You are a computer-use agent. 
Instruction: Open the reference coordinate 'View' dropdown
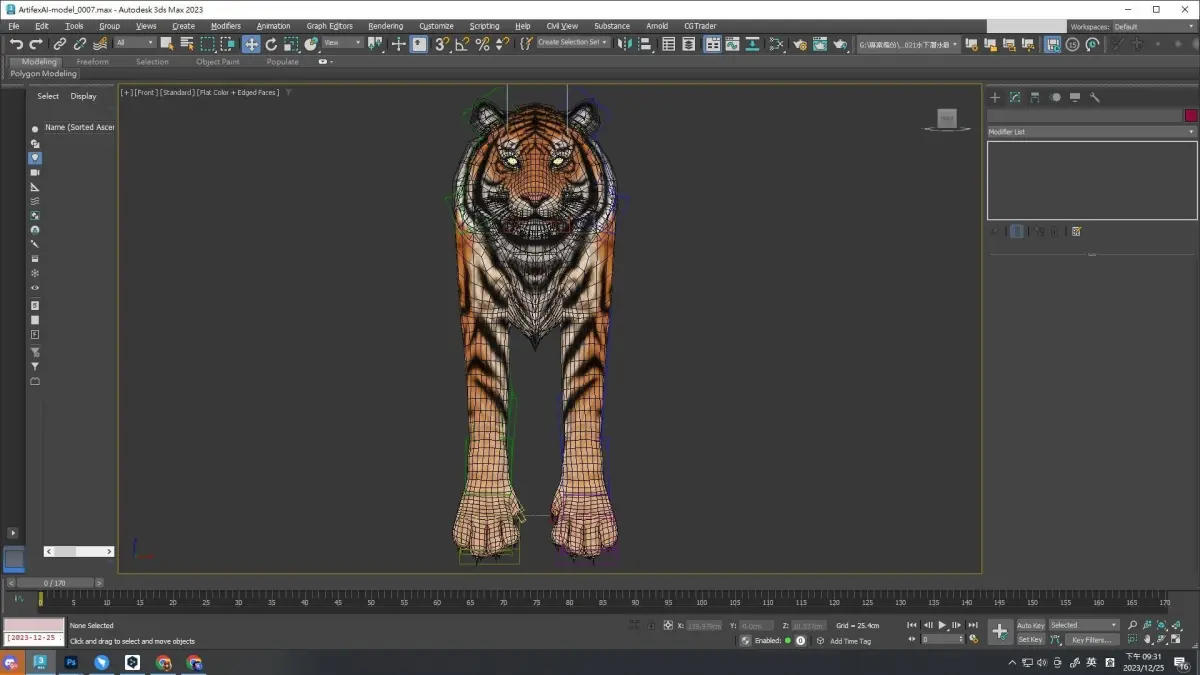(342, 43)
